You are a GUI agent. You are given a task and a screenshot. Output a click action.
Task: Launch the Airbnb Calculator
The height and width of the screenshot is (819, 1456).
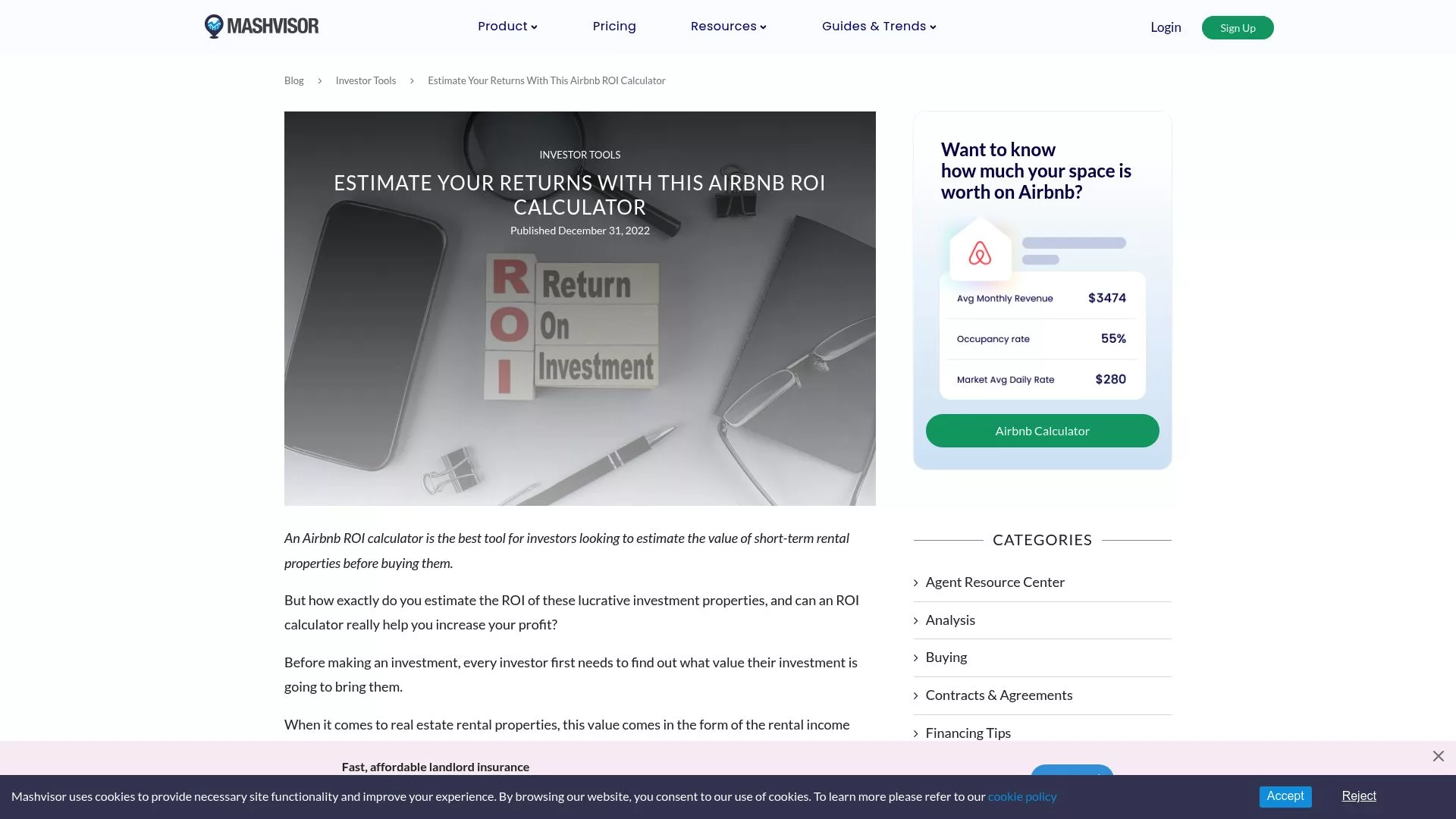1042,430
